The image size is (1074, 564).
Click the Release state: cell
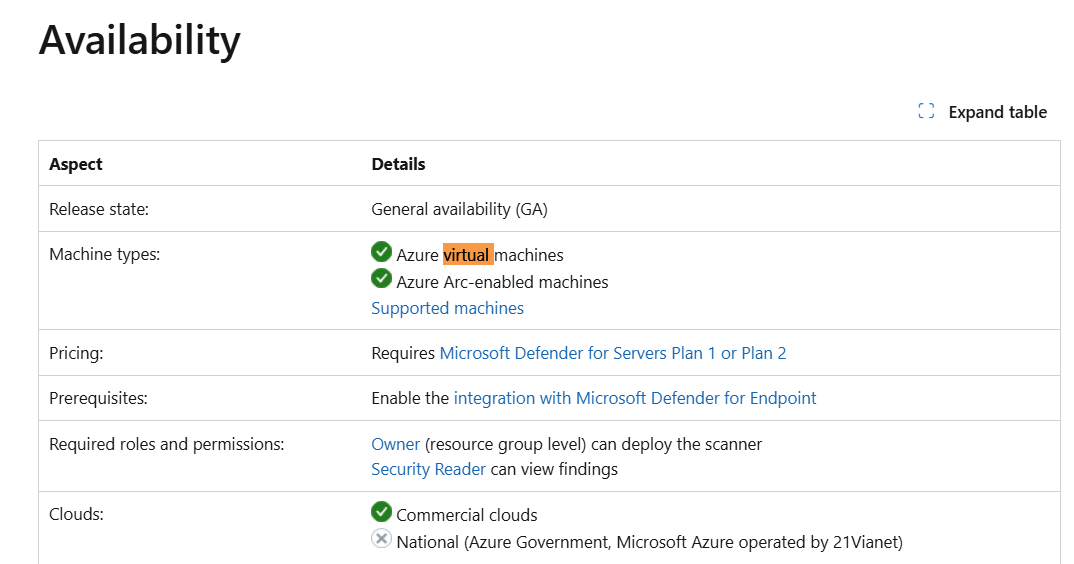(x=99, y=209)
